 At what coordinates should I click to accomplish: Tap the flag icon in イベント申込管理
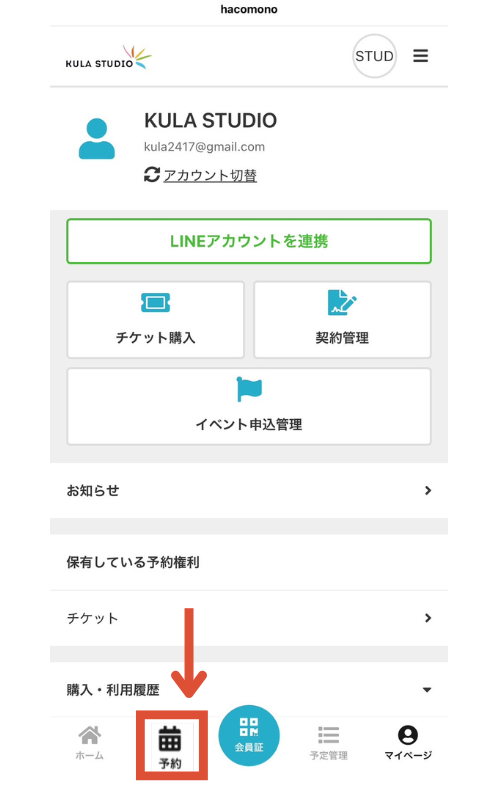249,389
